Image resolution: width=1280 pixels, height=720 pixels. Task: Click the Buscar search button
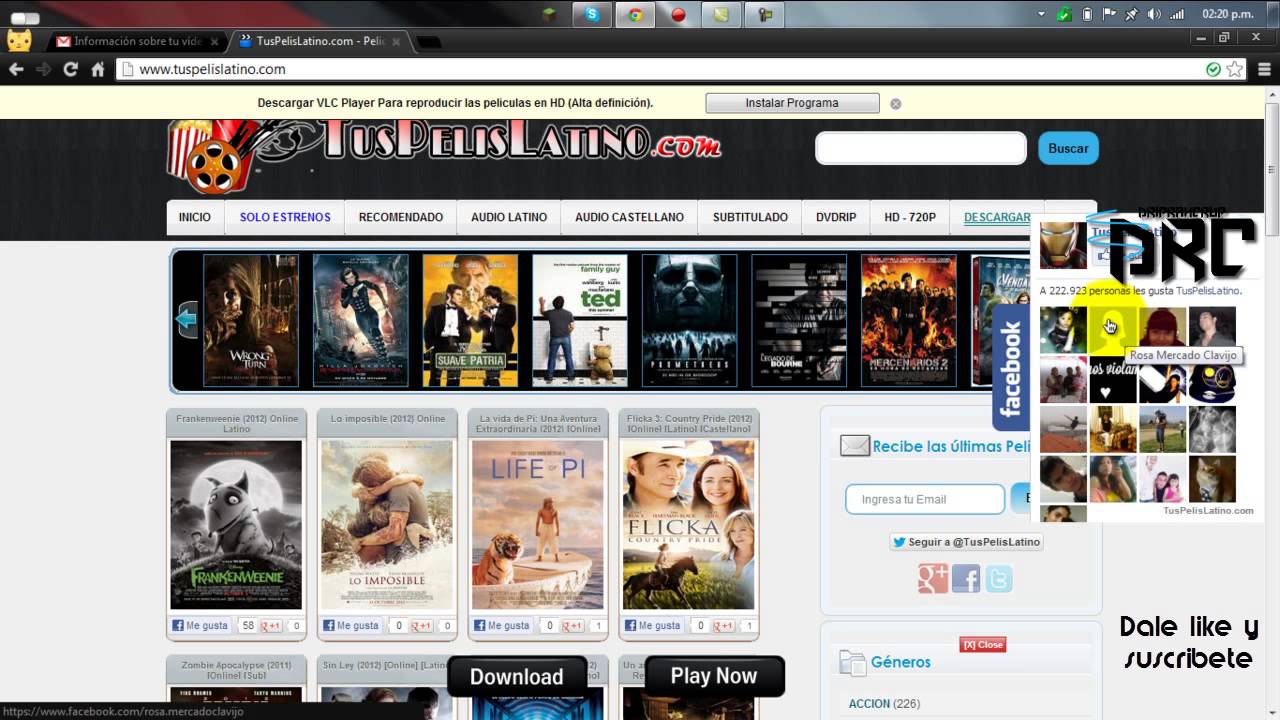click(1068, 148)
